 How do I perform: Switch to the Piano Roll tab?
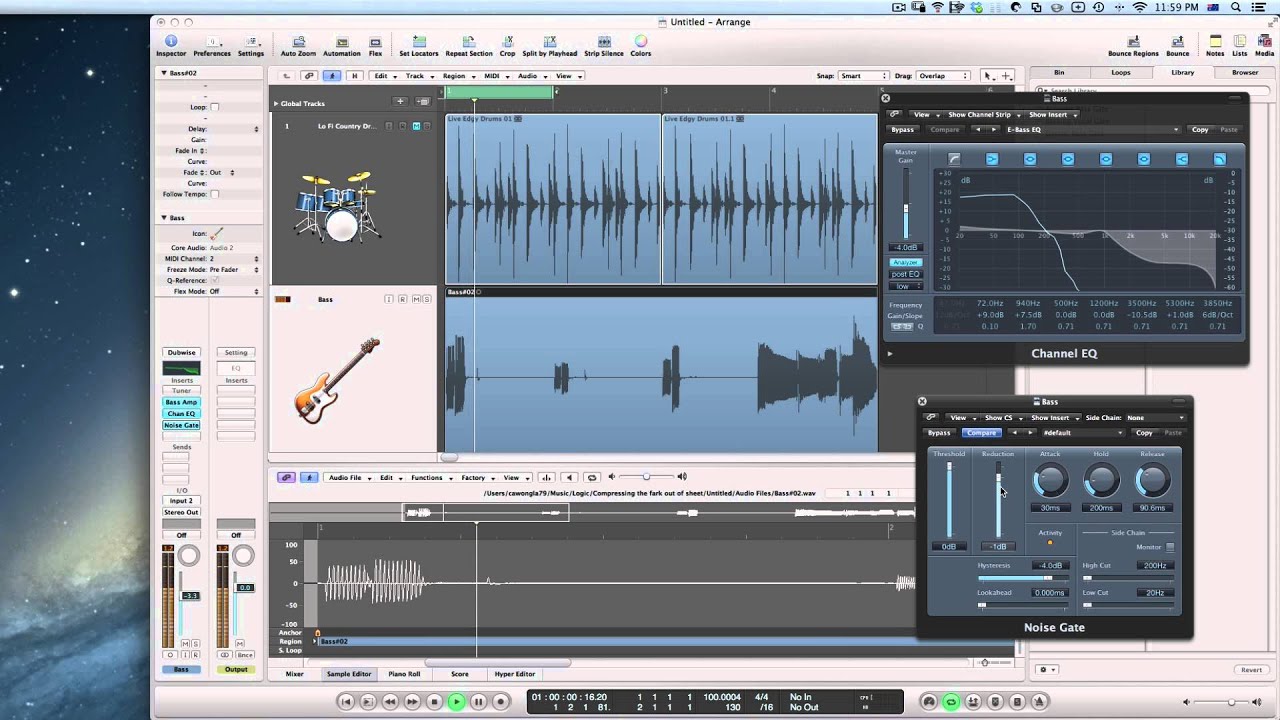coord(404,674)
